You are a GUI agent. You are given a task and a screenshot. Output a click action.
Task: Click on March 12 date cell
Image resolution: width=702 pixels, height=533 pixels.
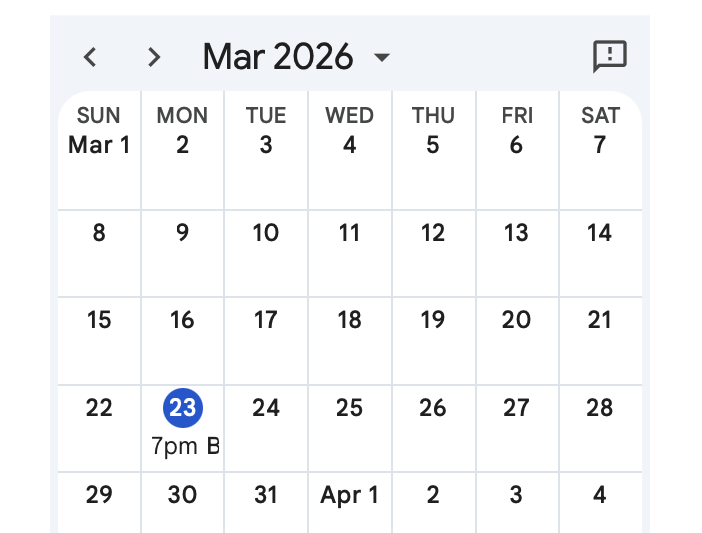click(x=432, y=233)
